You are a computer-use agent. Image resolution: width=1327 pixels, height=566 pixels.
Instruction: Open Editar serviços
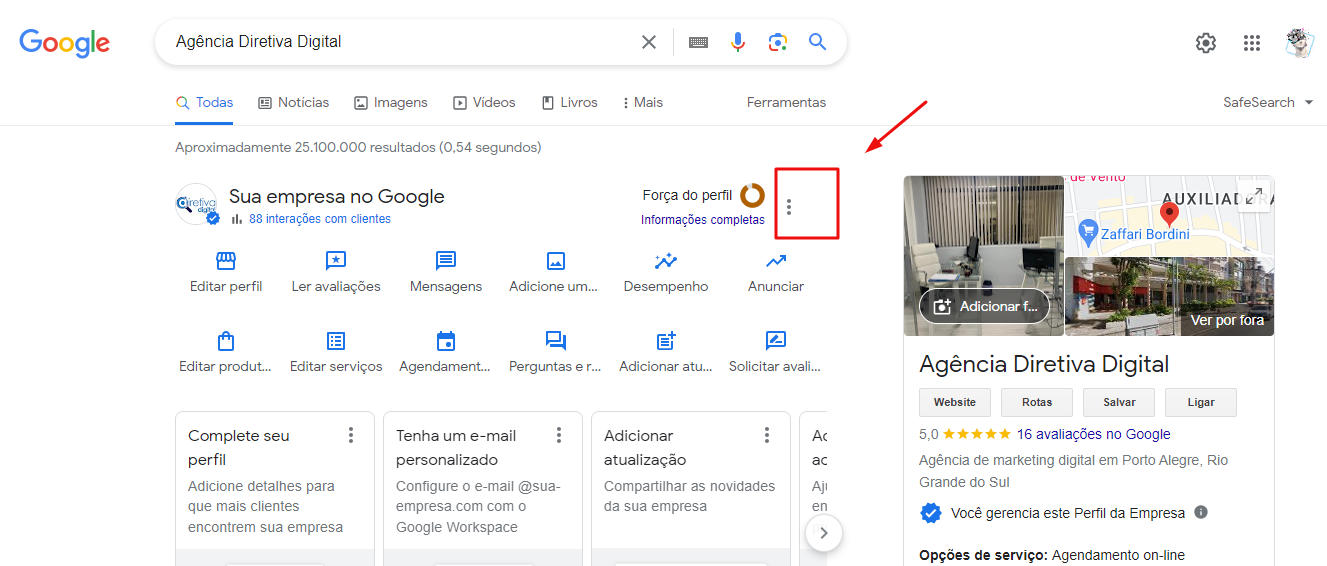click(x=336, y=352)
